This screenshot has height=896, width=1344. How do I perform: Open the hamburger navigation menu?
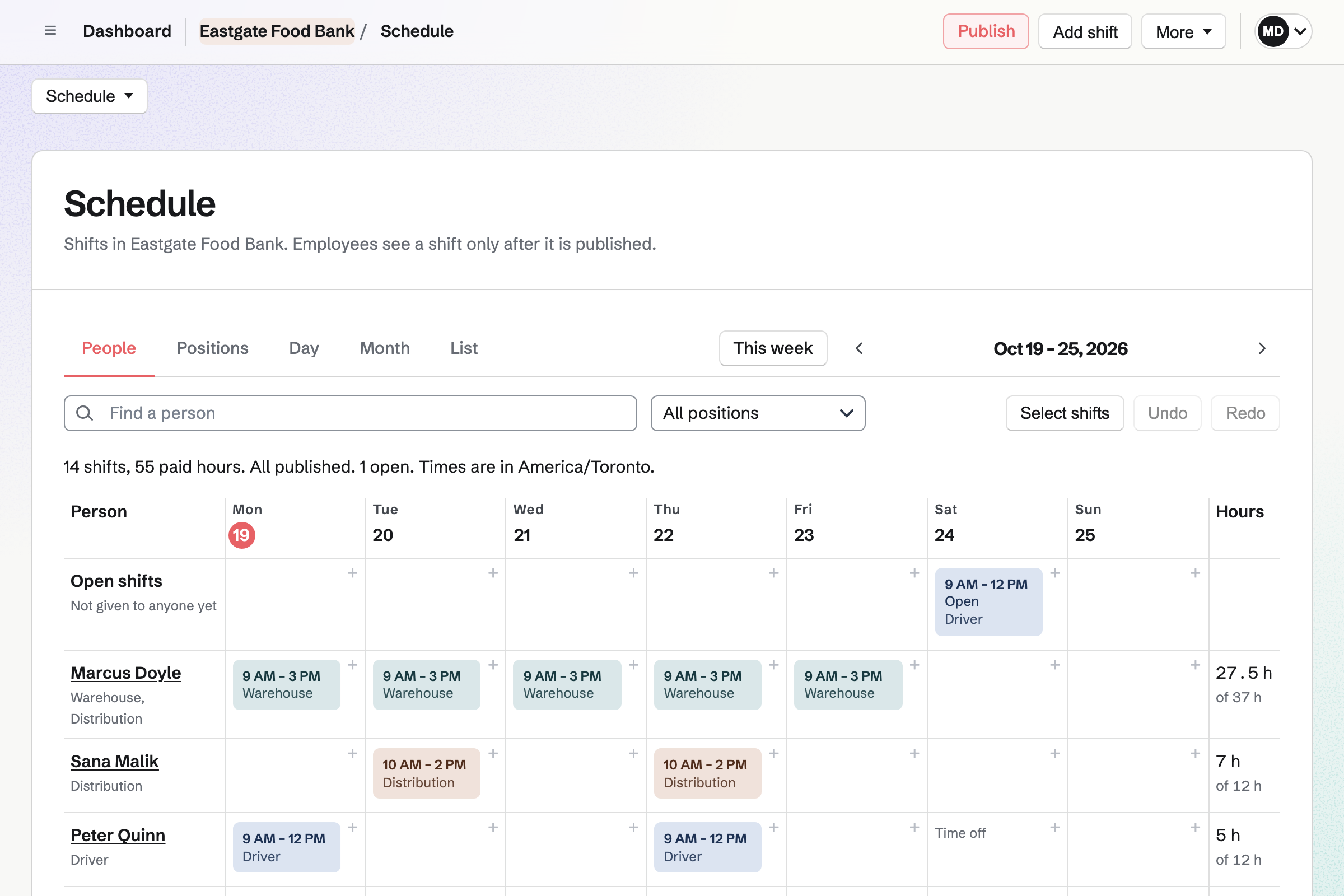(50, 31)
